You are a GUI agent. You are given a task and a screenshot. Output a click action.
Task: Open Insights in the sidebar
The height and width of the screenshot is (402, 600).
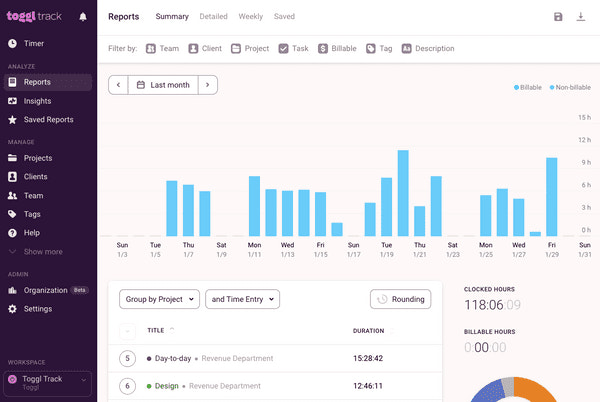point(40,101)
